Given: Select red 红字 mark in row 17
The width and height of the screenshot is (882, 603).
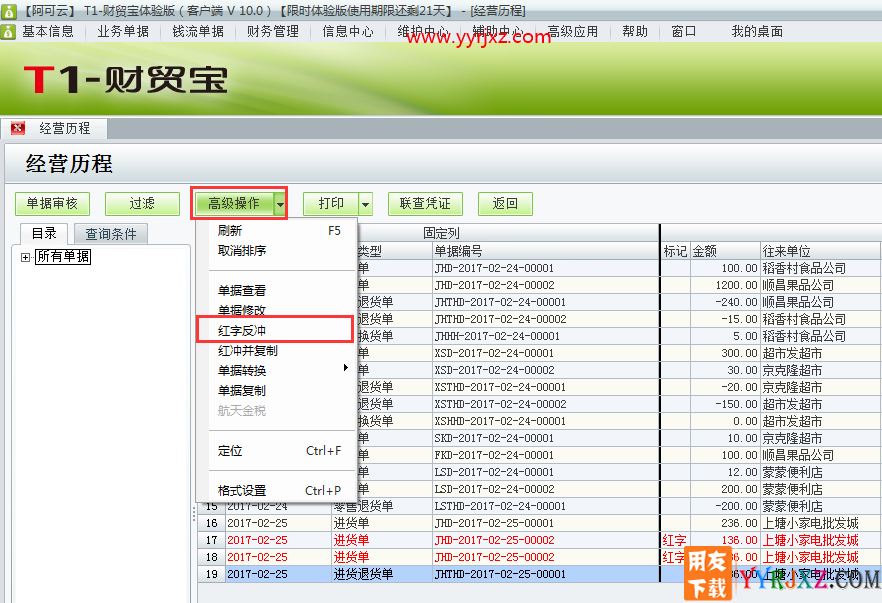Looking at the screenshot, I should (x=674, y=540).
